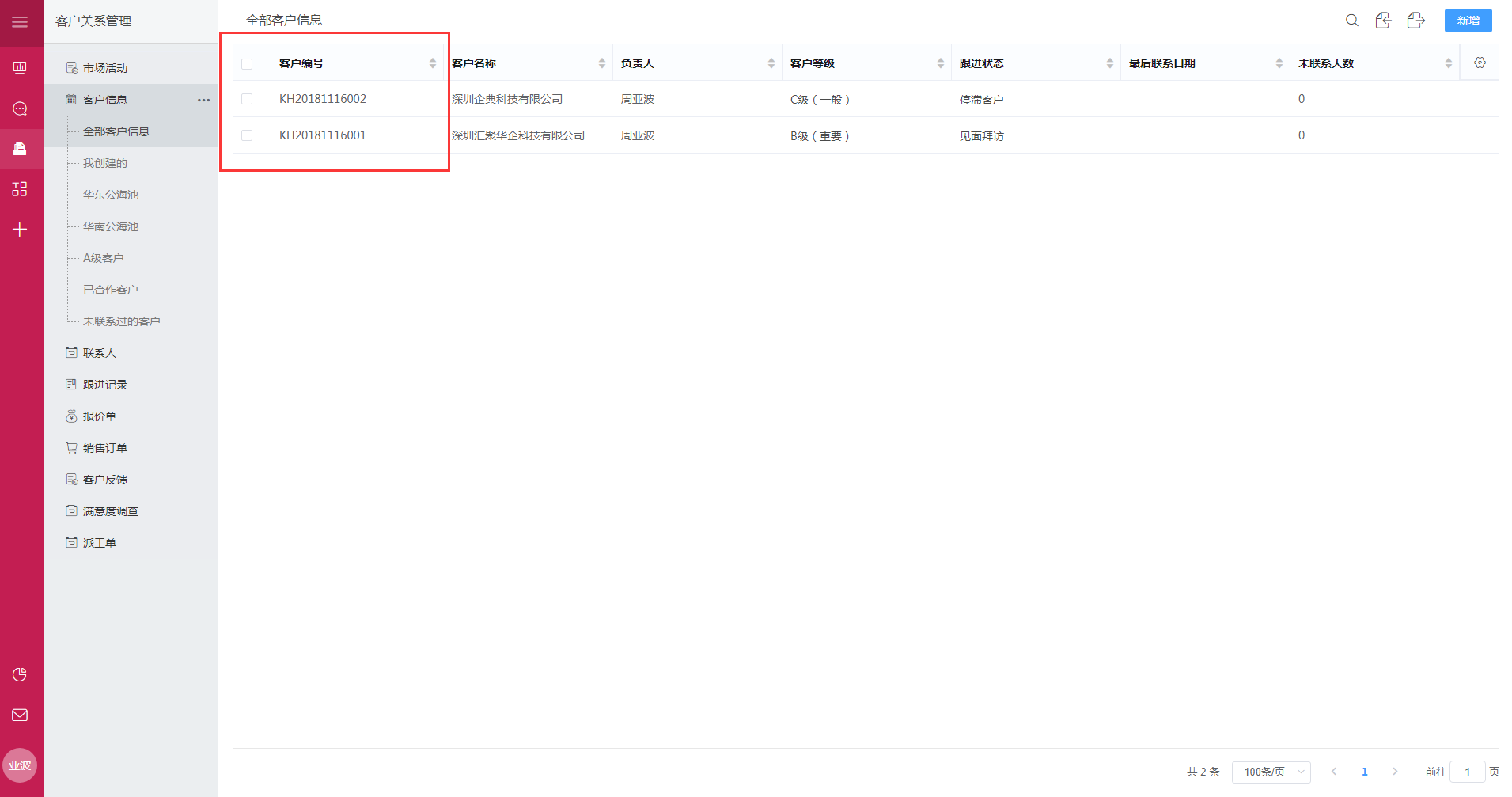
Task: Open table column settings gear
Action: click(1480, 63)
